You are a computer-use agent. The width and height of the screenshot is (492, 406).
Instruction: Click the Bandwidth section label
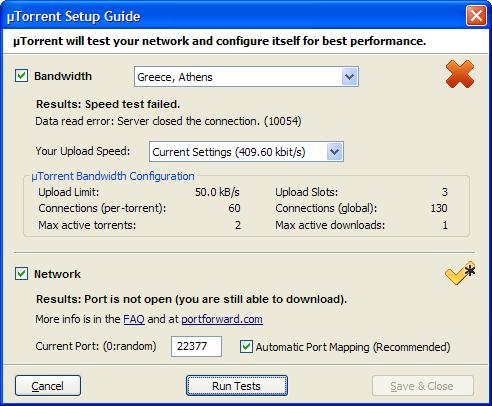63,76
